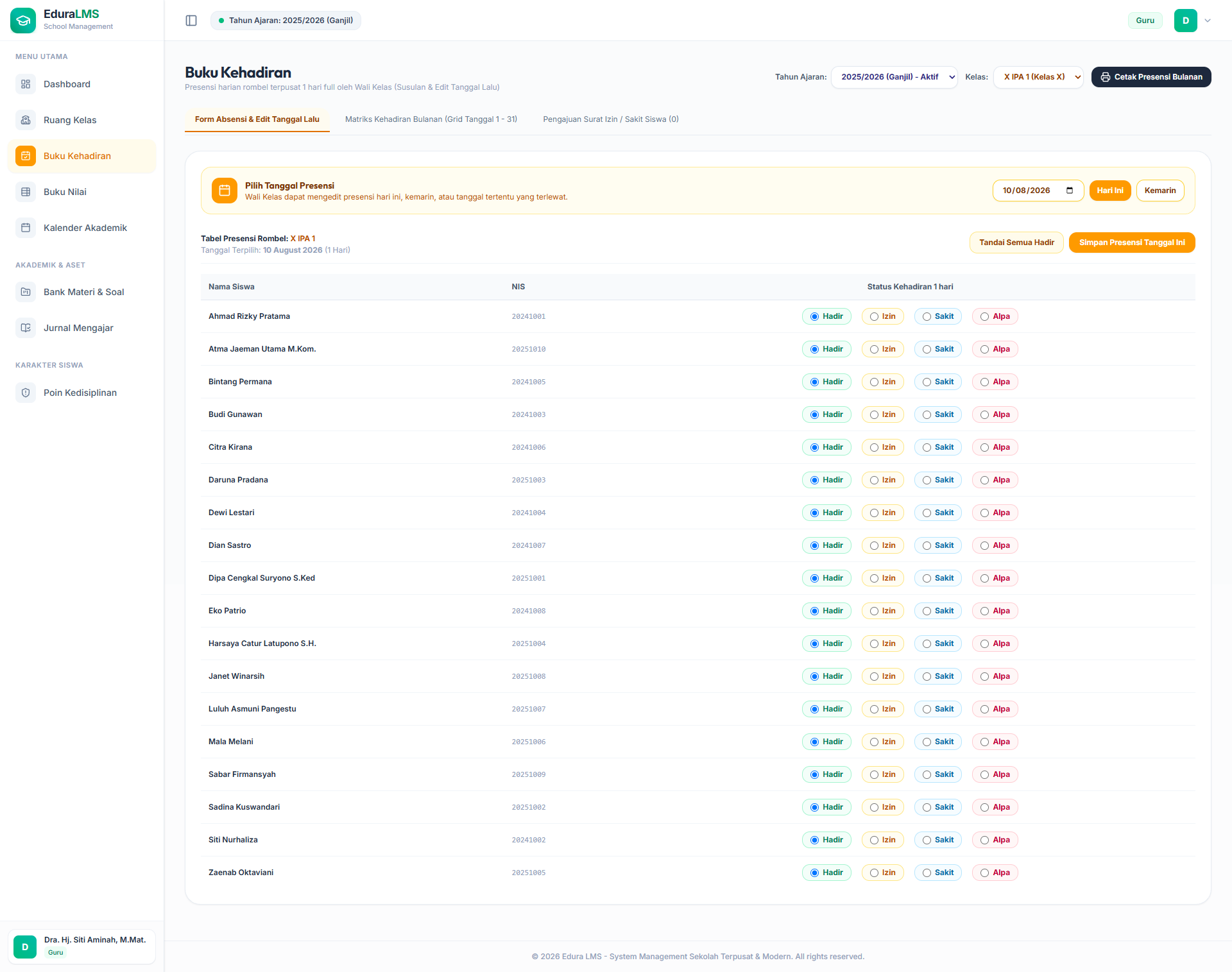Mark Citra Kirana as Alpa
The width and height of the screenshot is (1232, 972).
point(995,447)
